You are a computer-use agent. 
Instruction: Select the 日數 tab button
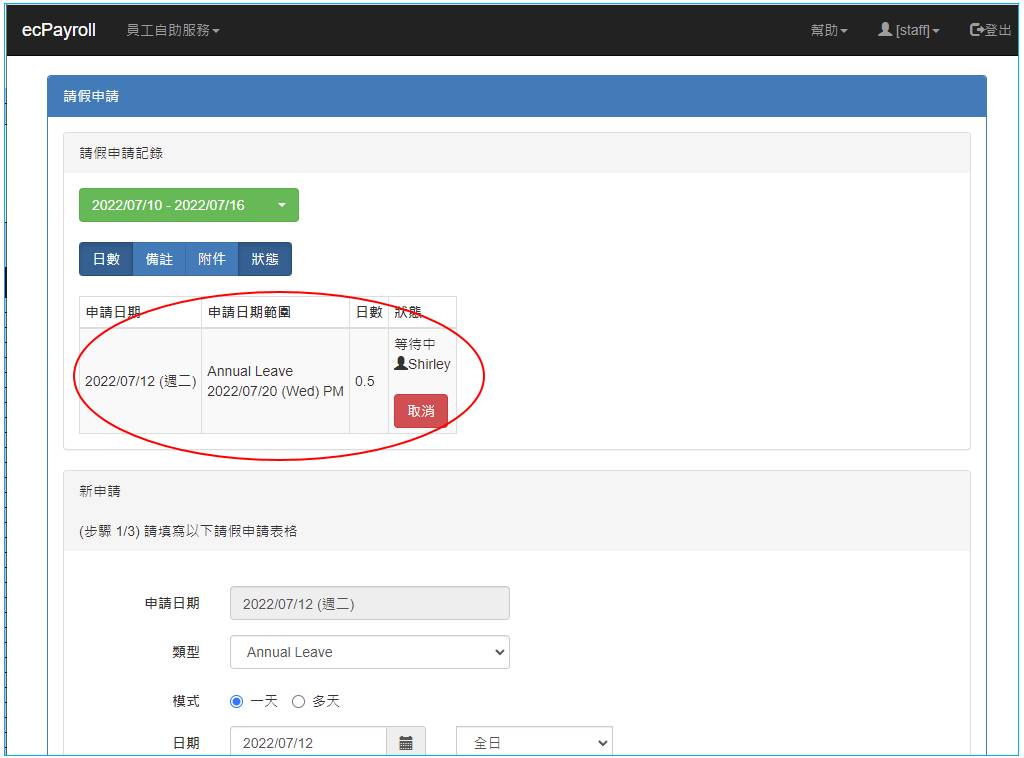pyautogui.click(x=106, y=259)
